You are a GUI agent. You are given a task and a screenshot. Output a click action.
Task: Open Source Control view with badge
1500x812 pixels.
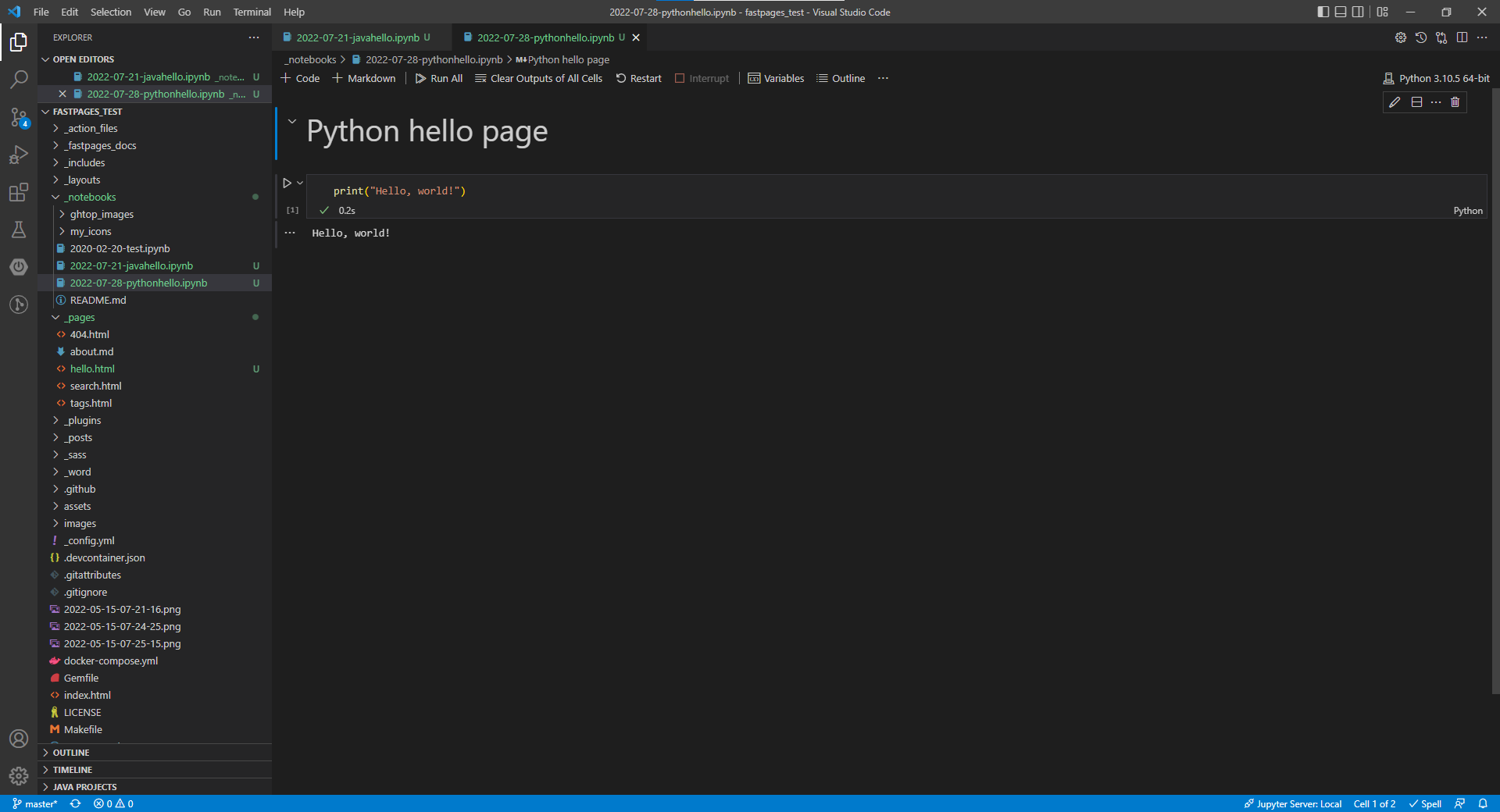point(19,117)
